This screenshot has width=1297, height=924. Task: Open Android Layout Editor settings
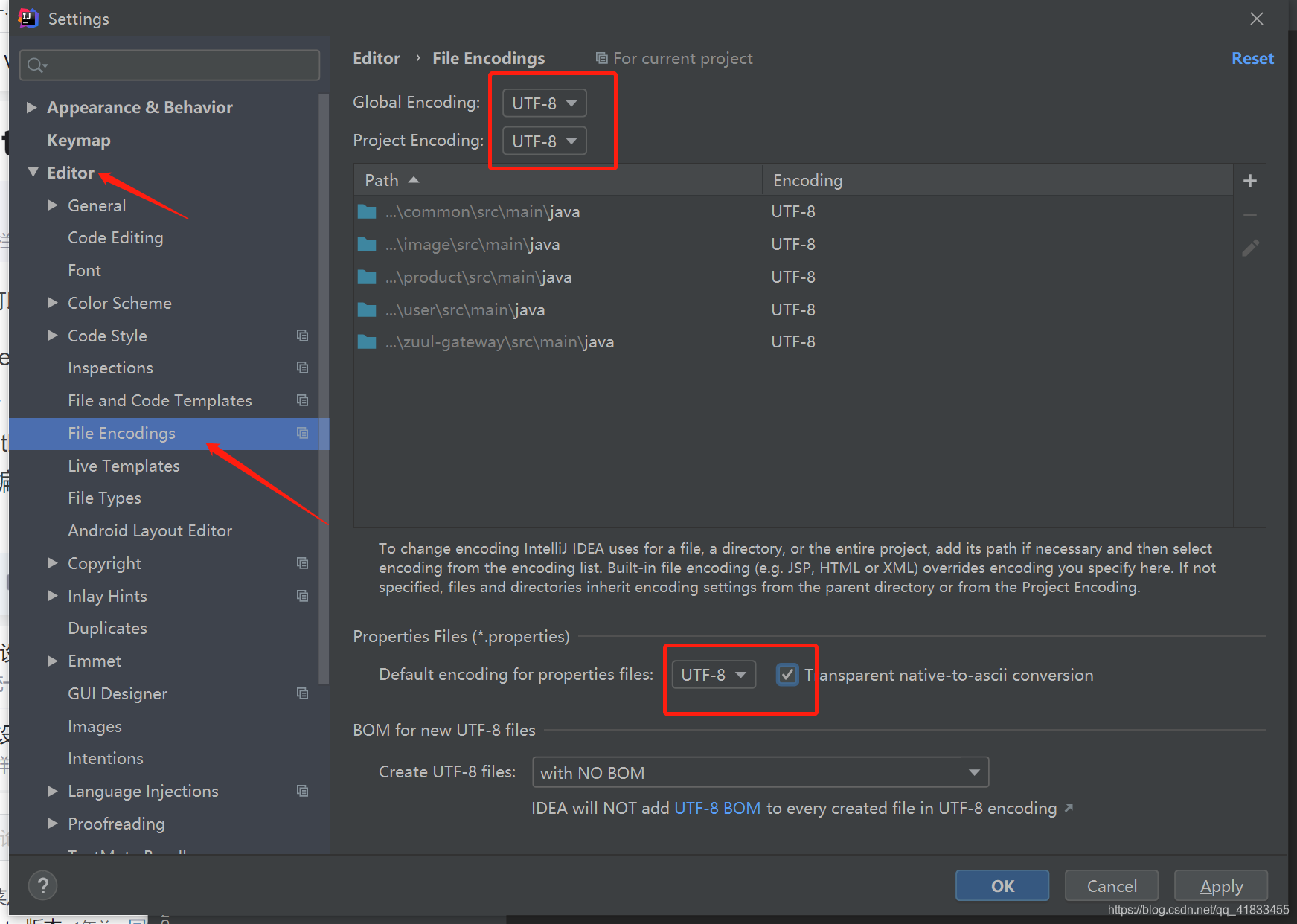coord(150,530)
